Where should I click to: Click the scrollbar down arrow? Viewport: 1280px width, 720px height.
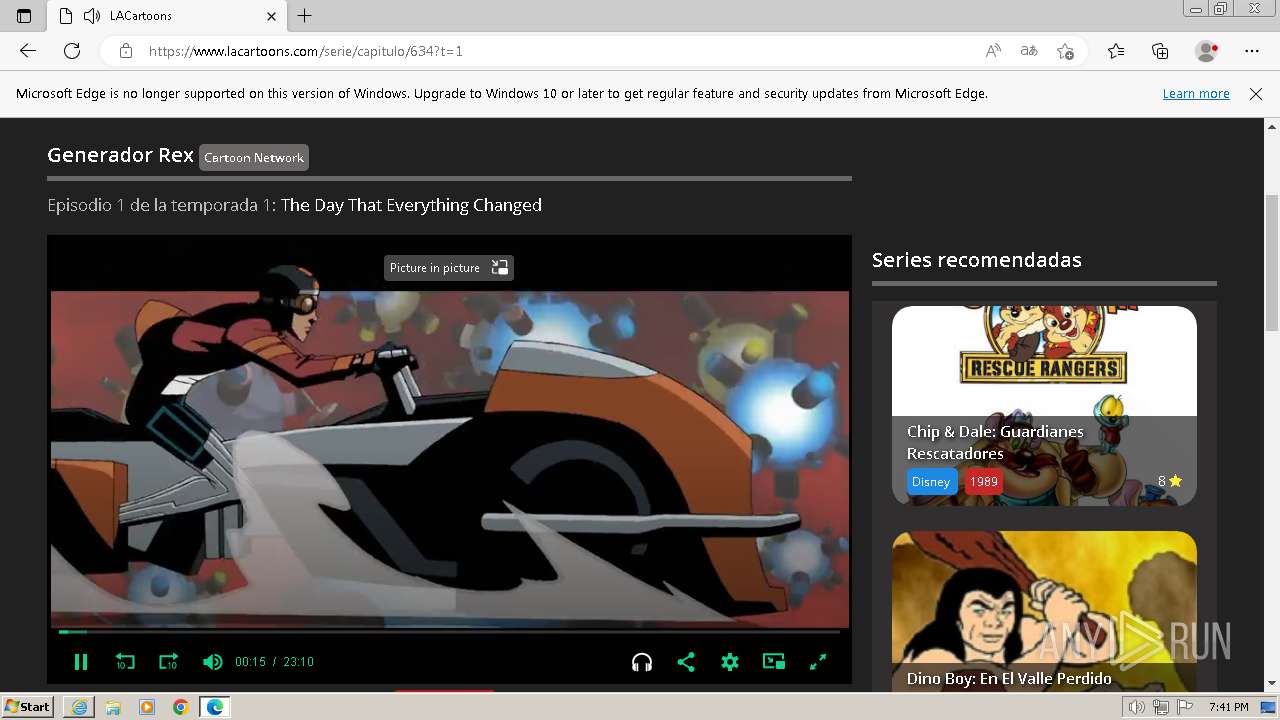1272,684
